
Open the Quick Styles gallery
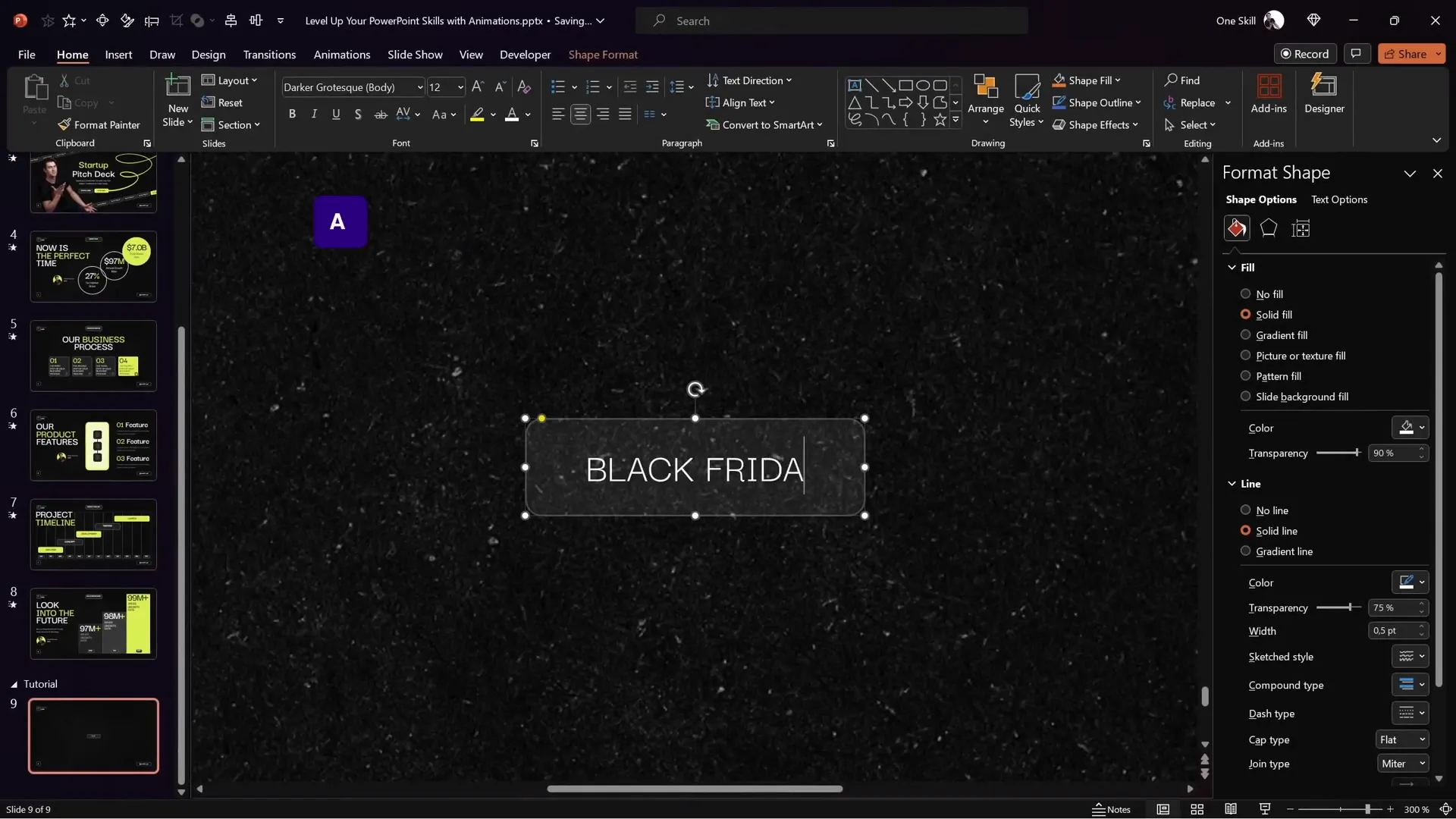[x=1026, y=101]
